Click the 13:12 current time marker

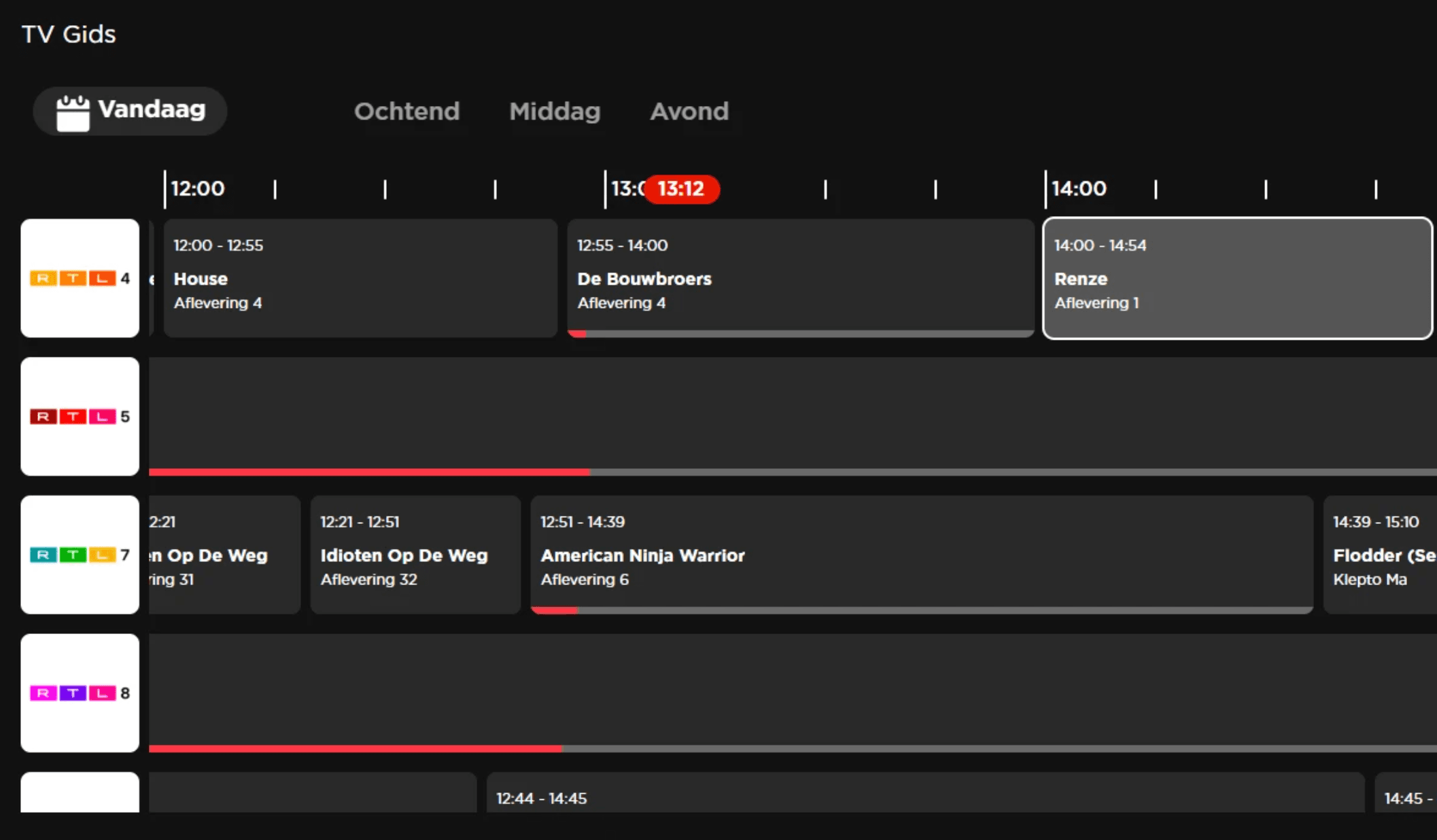[x=681, y=188]
